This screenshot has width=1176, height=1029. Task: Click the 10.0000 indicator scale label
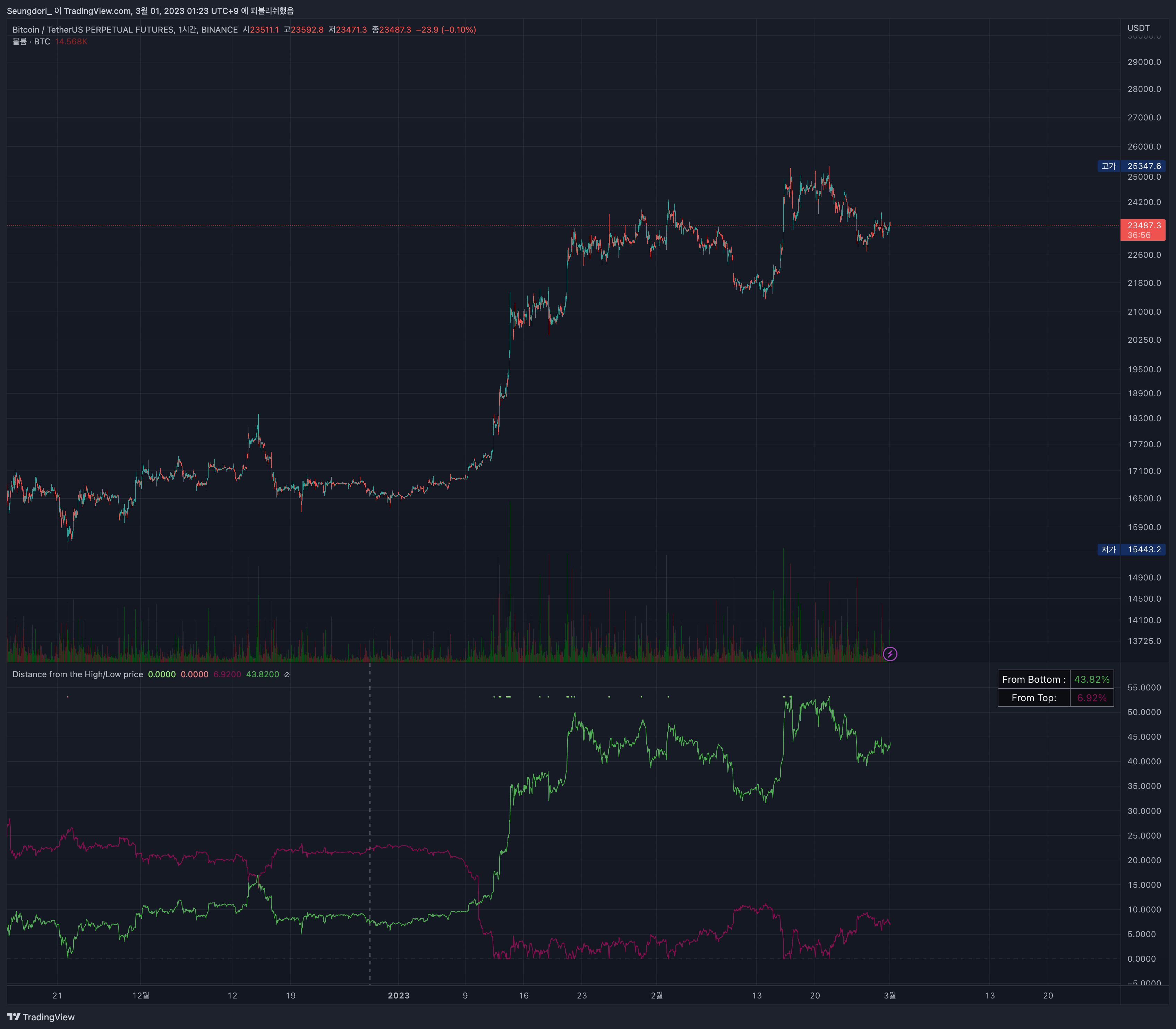pyautogui.click(x=1144, y=910)
